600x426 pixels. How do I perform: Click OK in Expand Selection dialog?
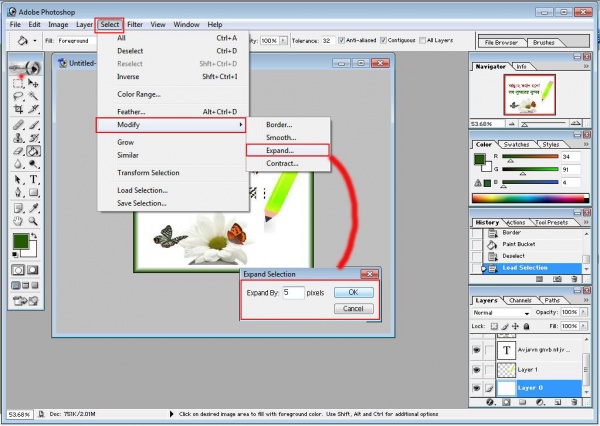click(x=354, y=292)
